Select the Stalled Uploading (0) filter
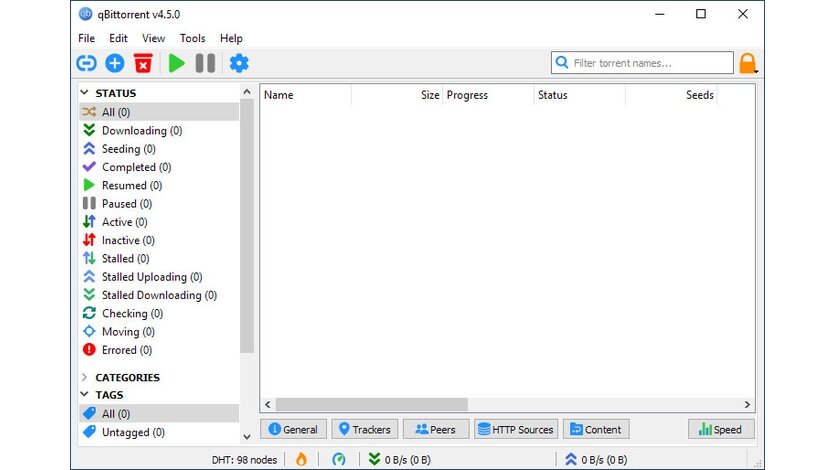Image resolution: width=836 pixels, height=470 pixels. click(x=159, y=277)
